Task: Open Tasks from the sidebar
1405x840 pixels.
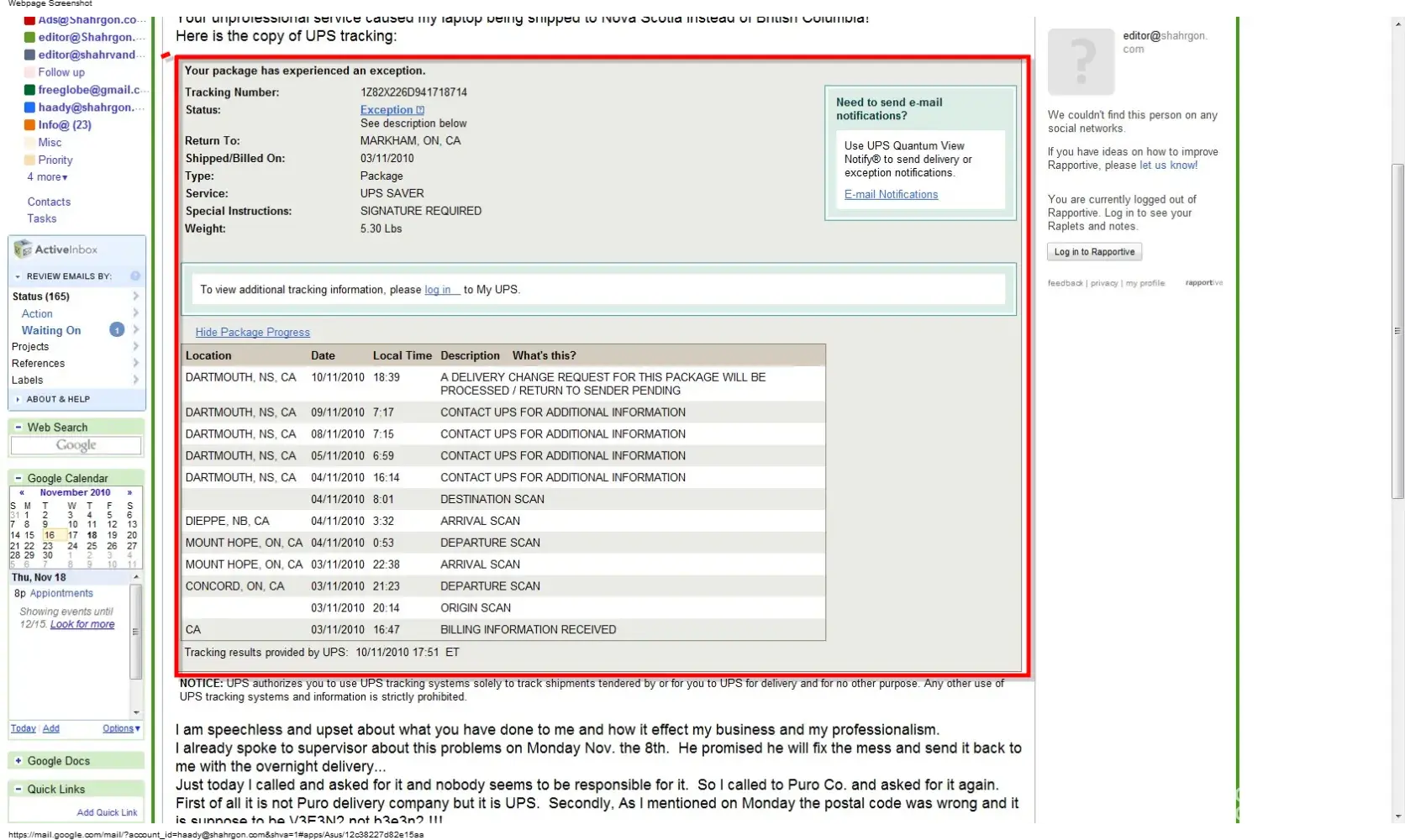Action: click(42, 218)
